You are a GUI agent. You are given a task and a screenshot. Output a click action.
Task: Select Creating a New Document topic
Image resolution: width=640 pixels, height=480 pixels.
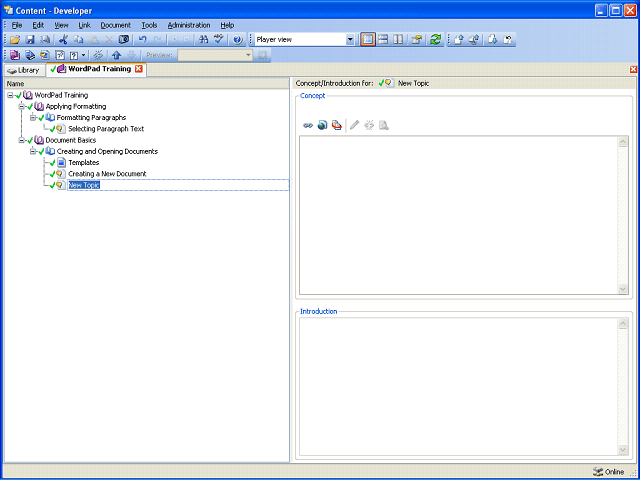[x=107, y=174]
